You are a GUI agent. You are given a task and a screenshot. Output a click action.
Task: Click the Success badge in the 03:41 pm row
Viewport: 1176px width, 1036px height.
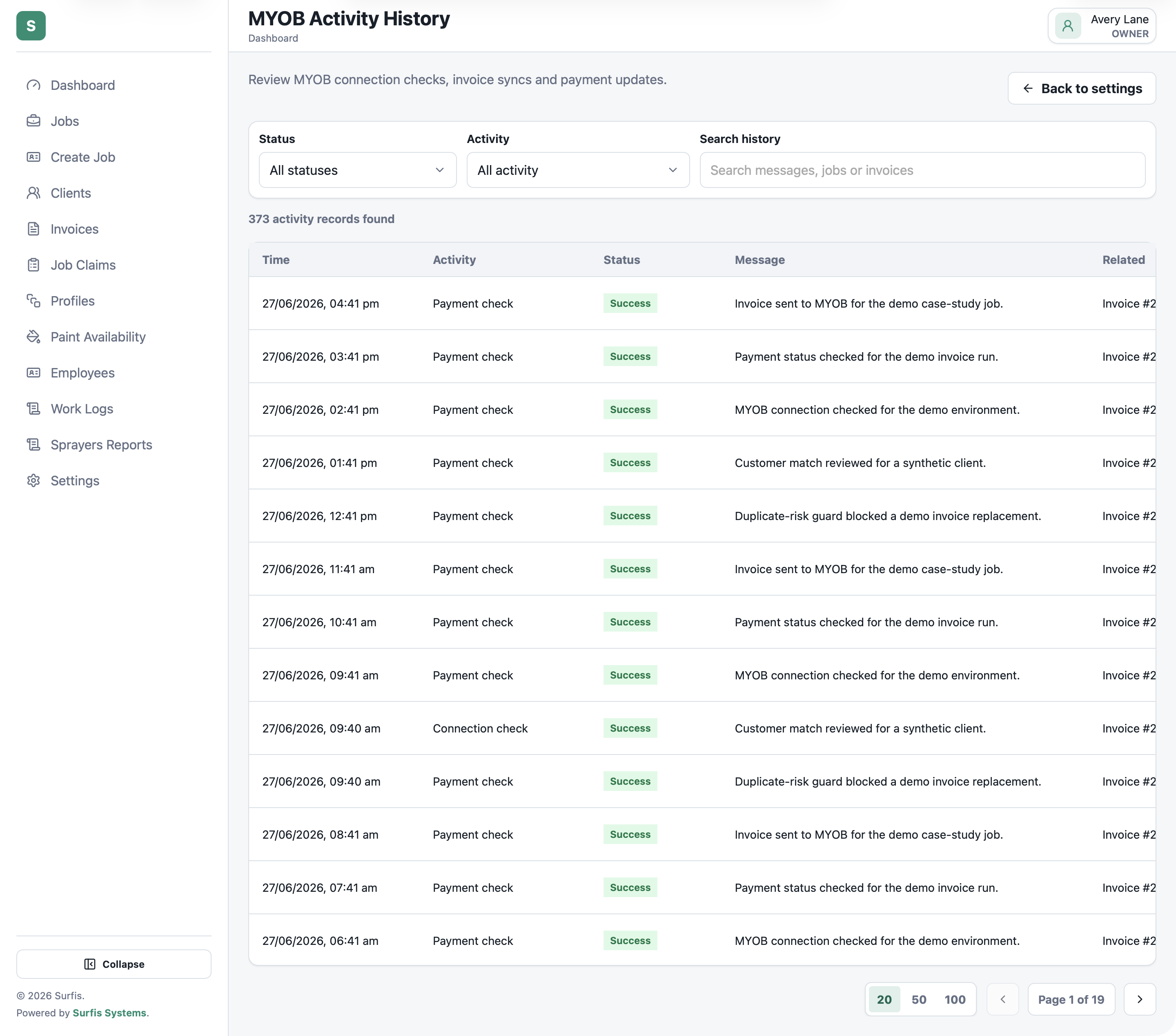click(x=630, y=356)
